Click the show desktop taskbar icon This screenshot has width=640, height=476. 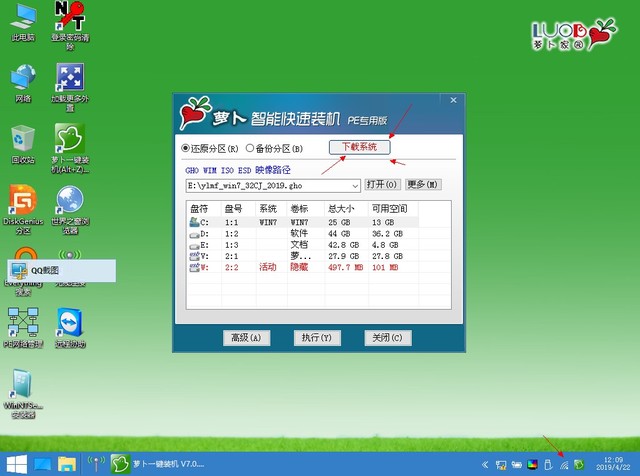tap(42, 464)
